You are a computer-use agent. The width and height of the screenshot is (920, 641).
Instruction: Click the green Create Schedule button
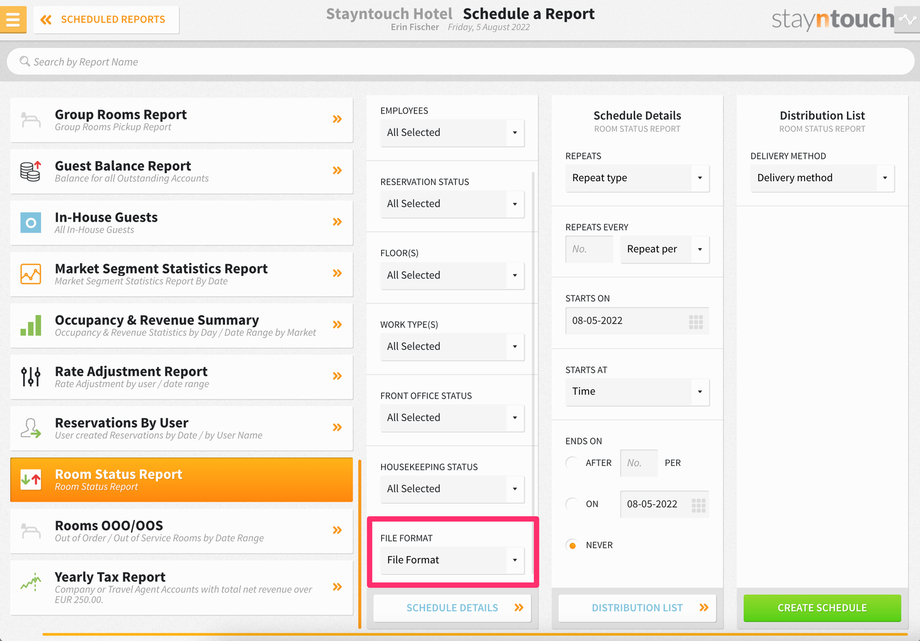pyautogui.click(x=822, y=608)
